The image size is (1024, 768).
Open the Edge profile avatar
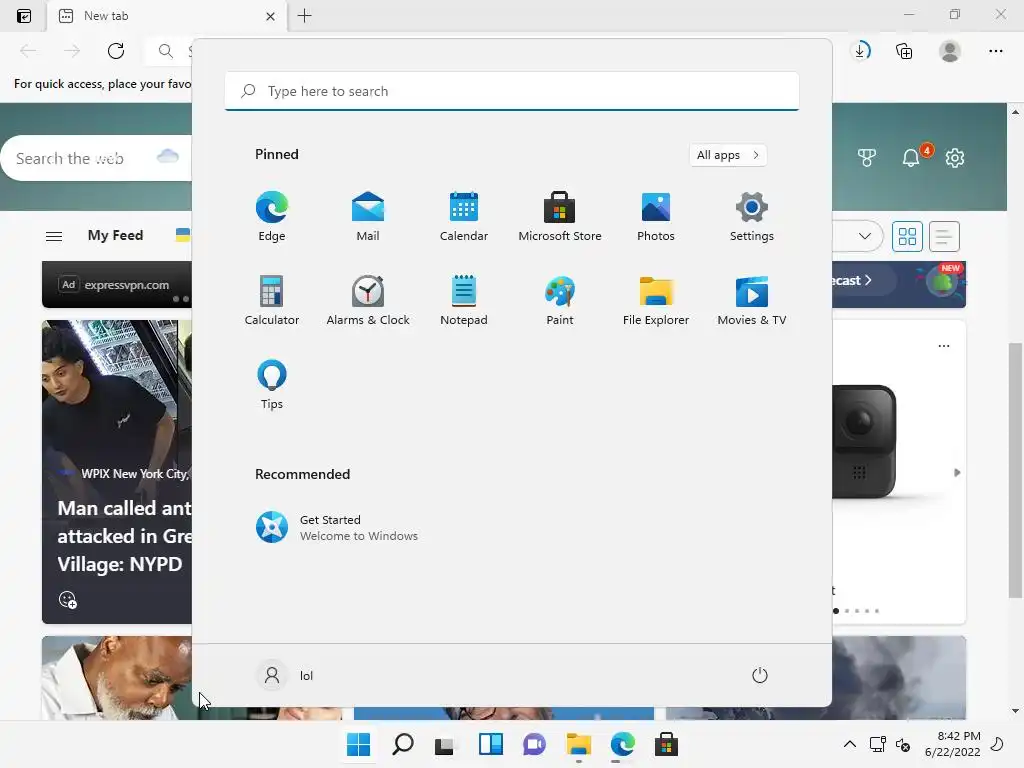pyautogui.click(x=950, y=51)
